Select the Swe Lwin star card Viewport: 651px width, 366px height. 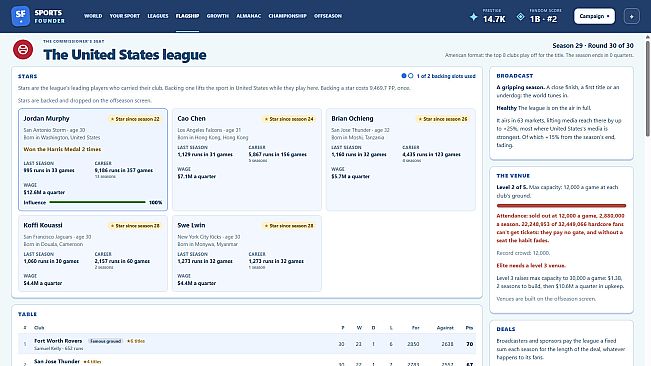tap(247, 253)
